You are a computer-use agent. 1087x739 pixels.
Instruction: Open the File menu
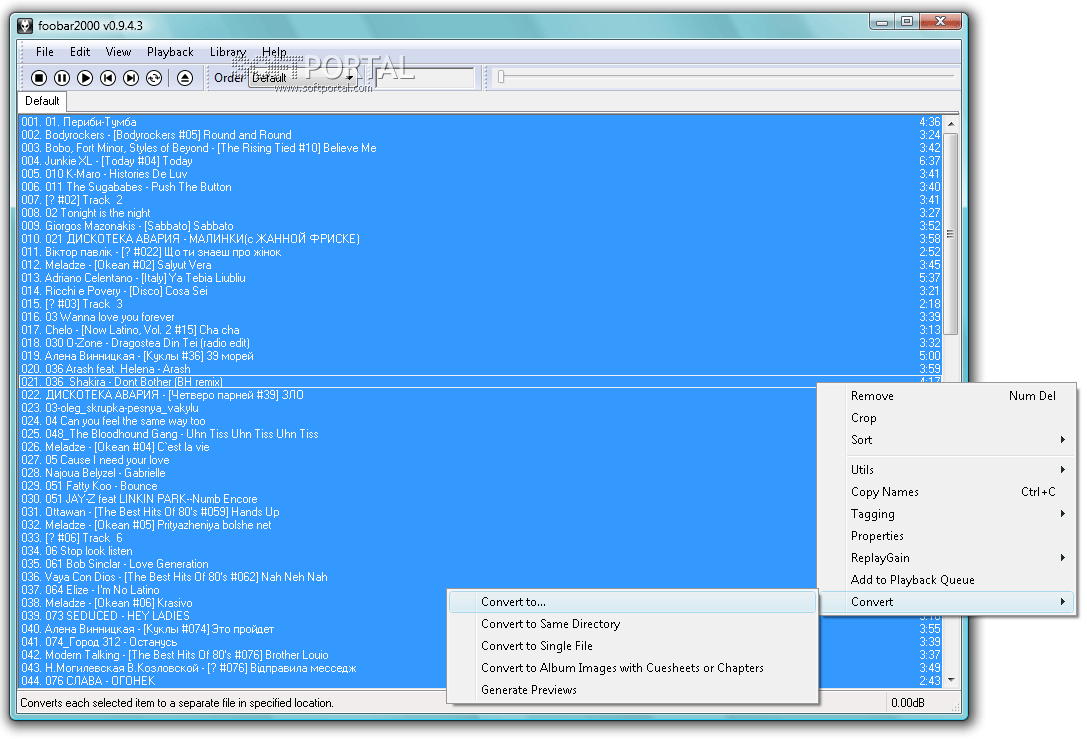(44, 52)
